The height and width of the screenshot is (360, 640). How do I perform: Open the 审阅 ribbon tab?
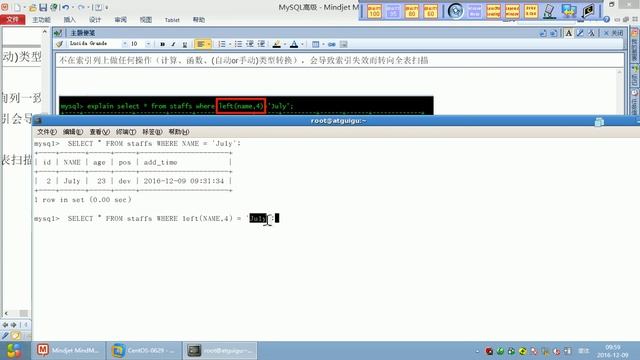pos(120,20)
